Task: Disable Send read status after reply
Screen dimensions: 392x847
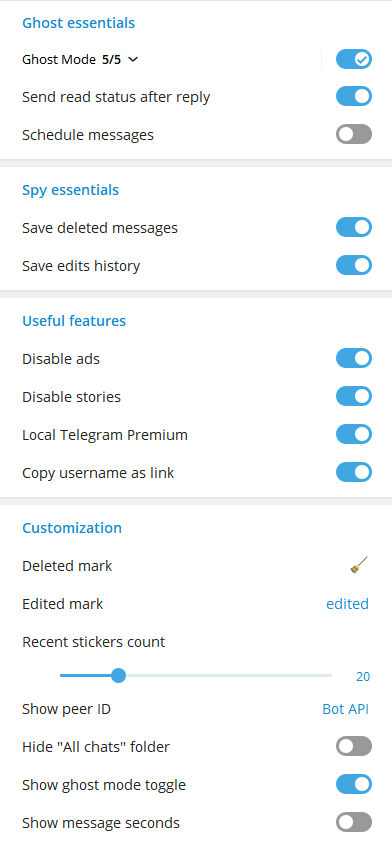Action: coord(354,97)
